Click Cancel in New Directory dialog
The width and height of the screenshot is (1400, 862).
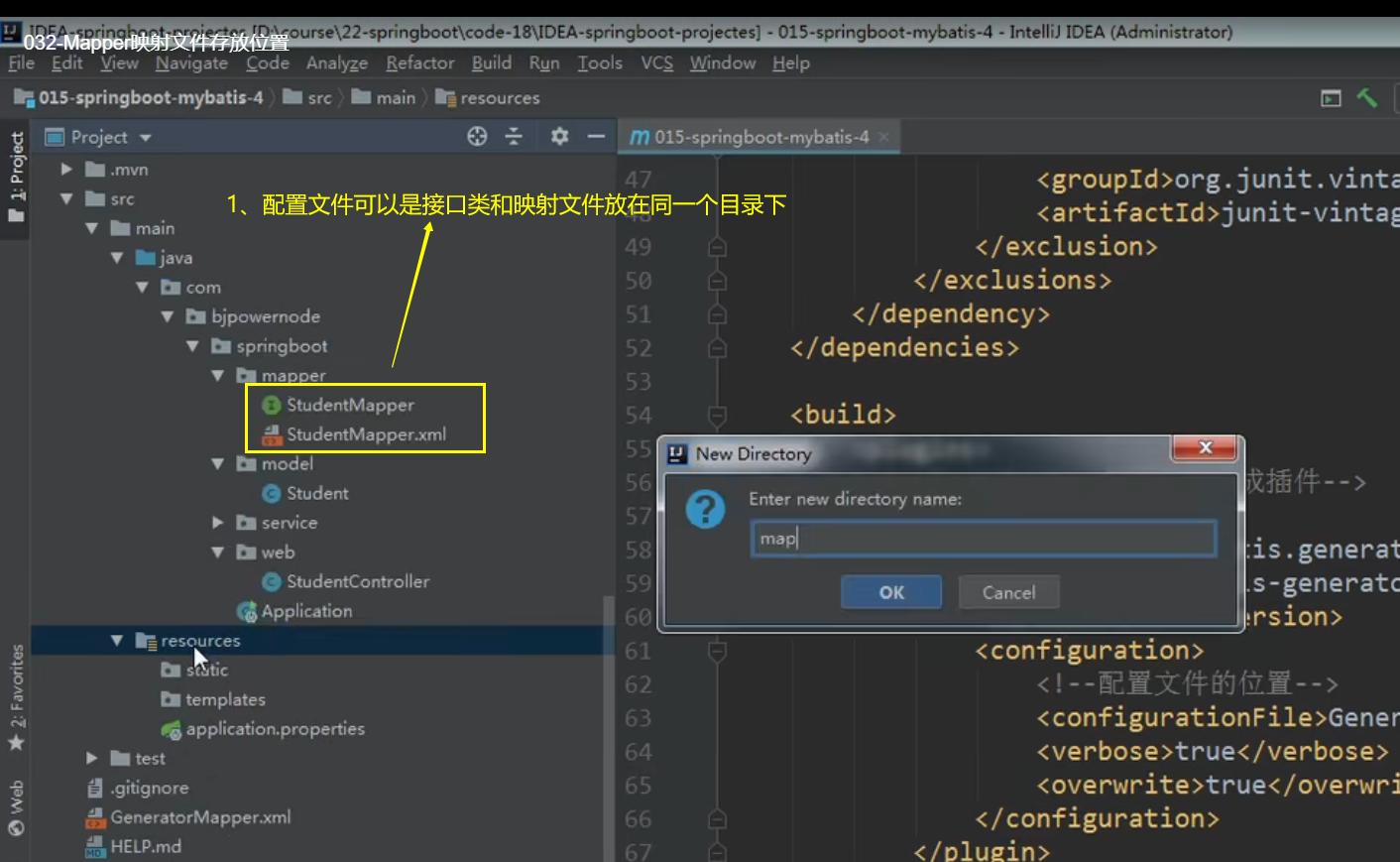tap(1008, 592)
